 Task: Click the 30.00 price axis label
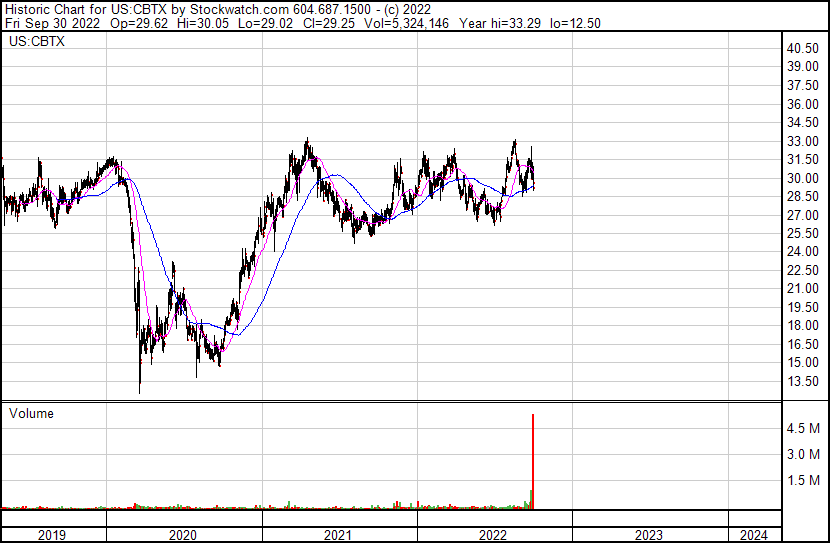(803, 178)
